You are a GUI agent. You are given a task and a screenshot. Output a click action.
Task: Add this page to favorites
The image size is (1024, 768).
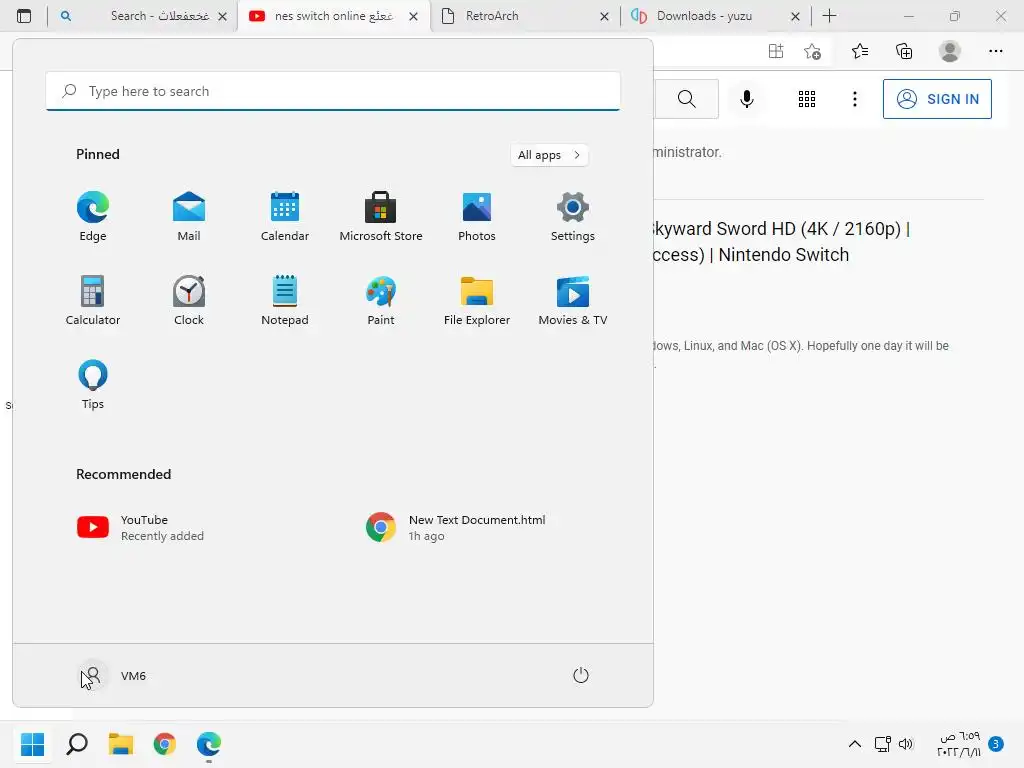[812, 52]
